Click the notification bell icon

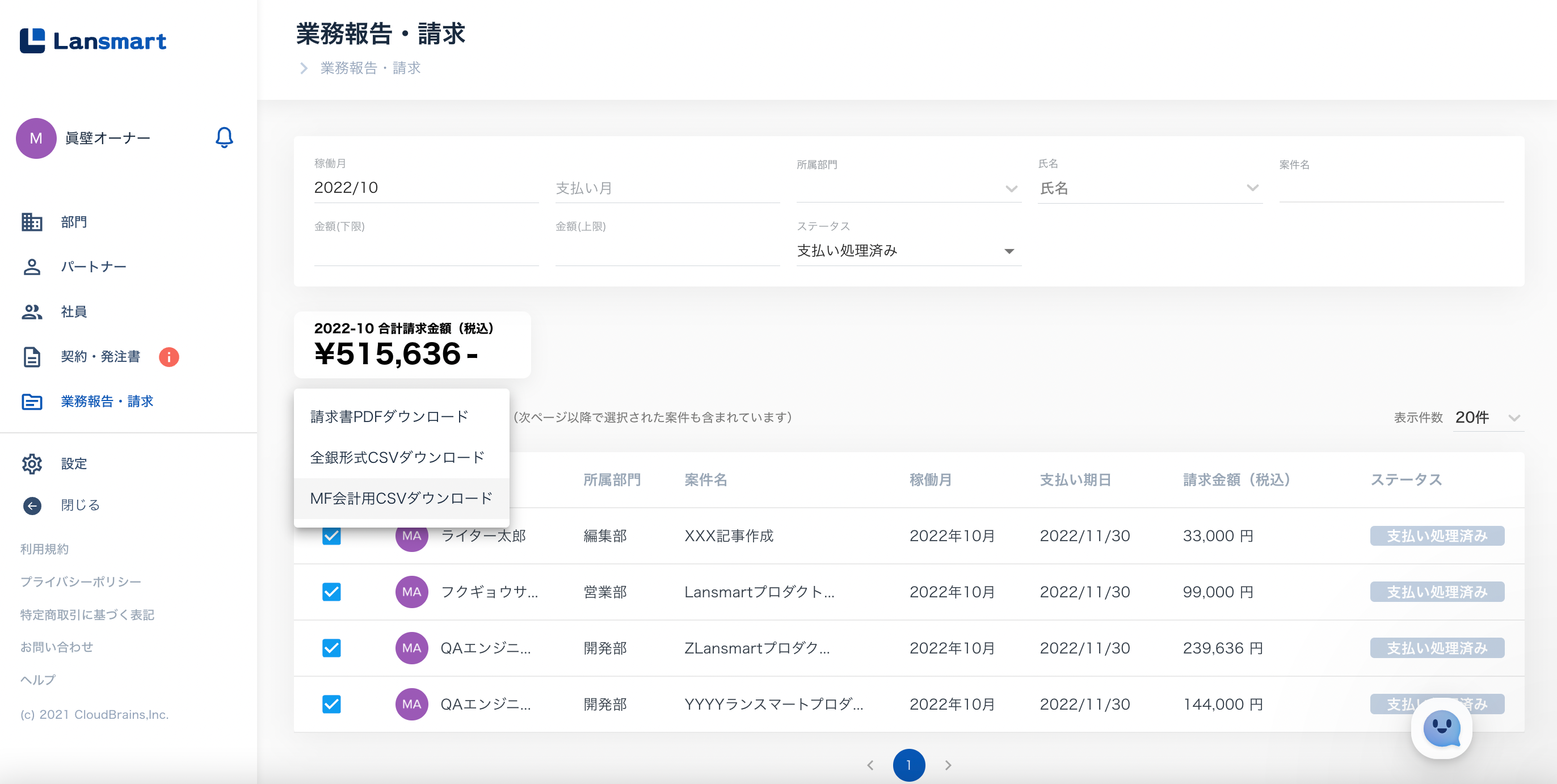(x=224, y=138)
